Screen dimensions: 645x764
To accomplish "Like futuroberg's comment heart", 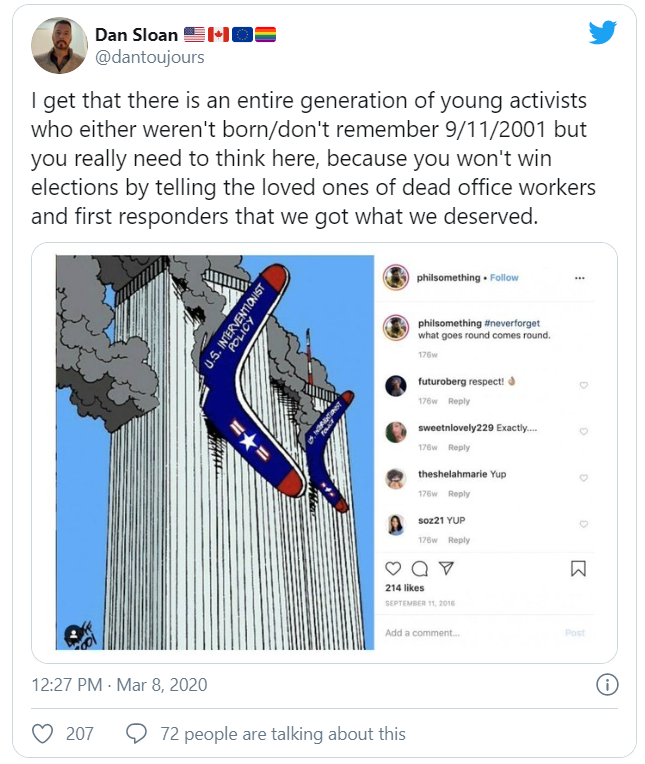I will pyautogui.click(x=584, y=385).
